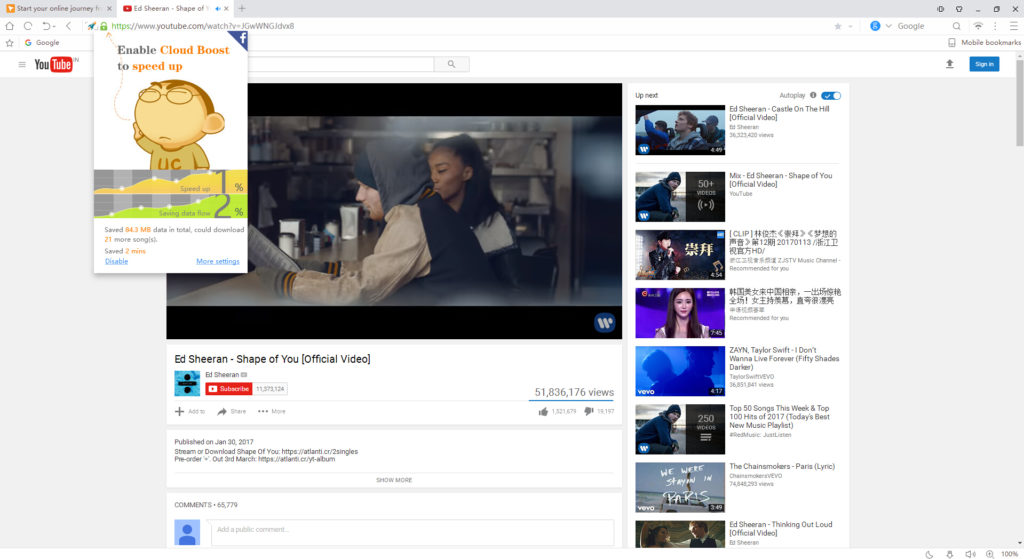This screenshot has height=559, width=1024.
Task: Mute the Ed Sheeran tab via speaker icon
Action: click(217, 8)
